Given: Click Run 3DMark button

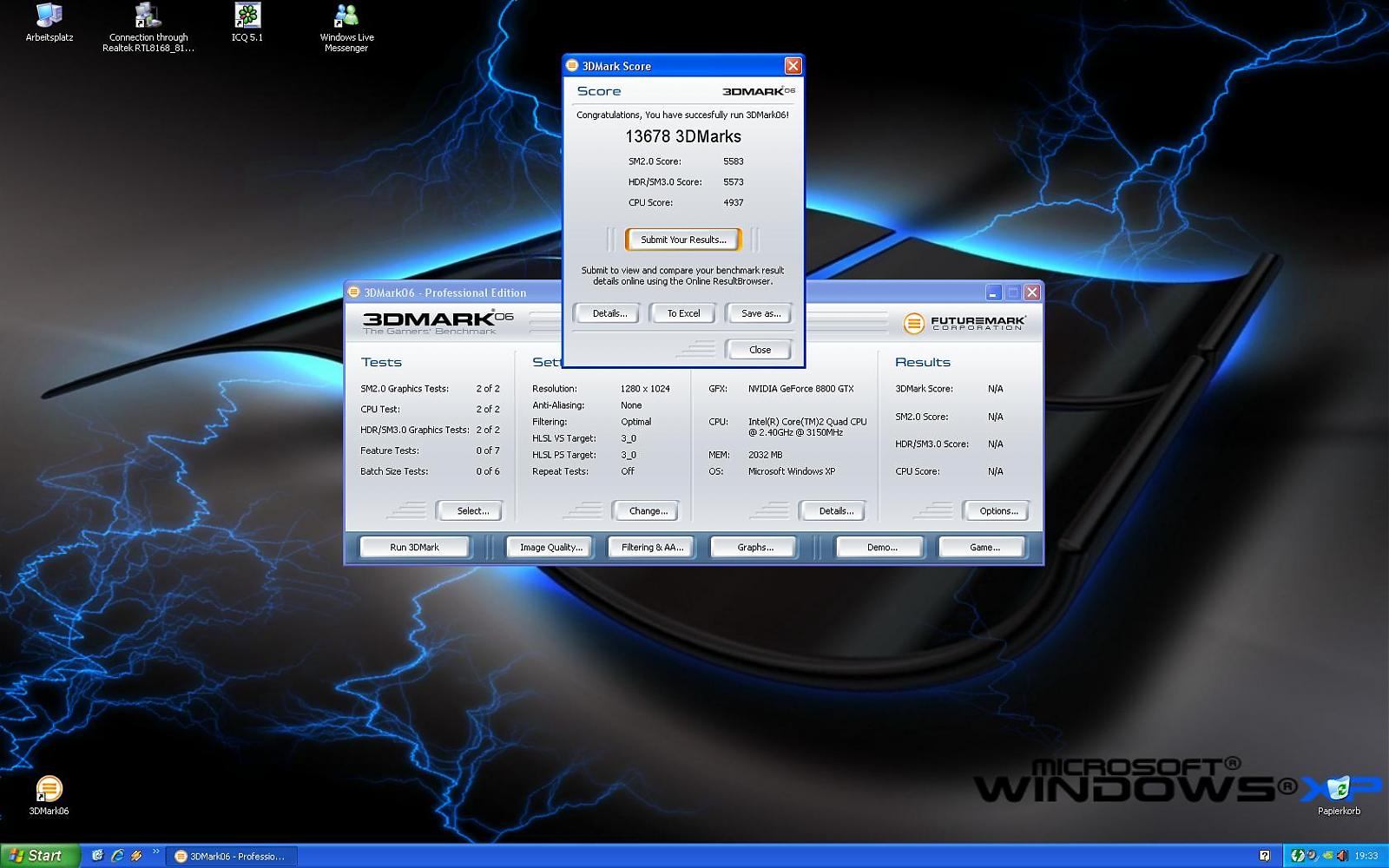Looking at the screenshot, I should tap(414, 548).
